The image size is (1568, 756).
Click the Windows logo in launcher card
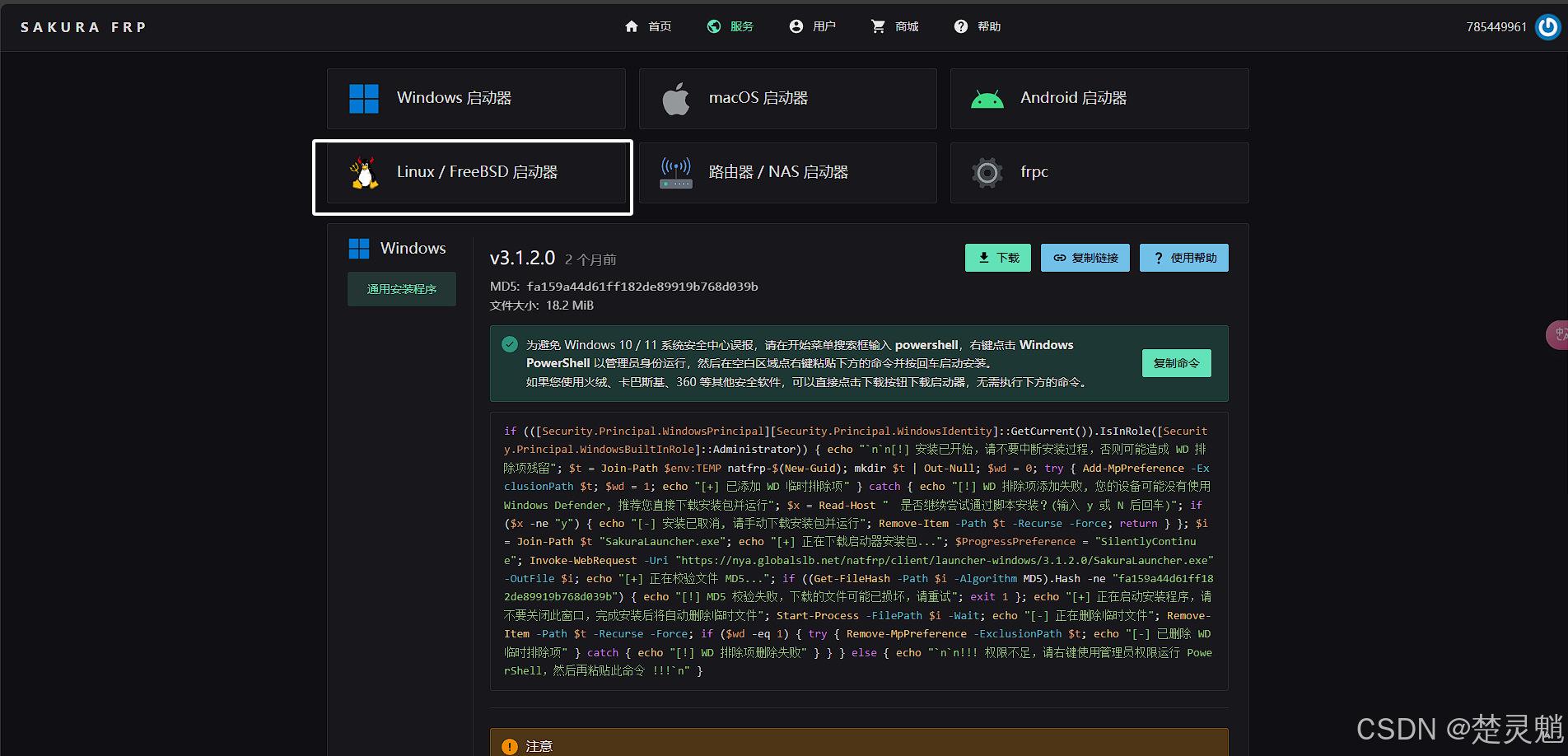coord(364,99)
